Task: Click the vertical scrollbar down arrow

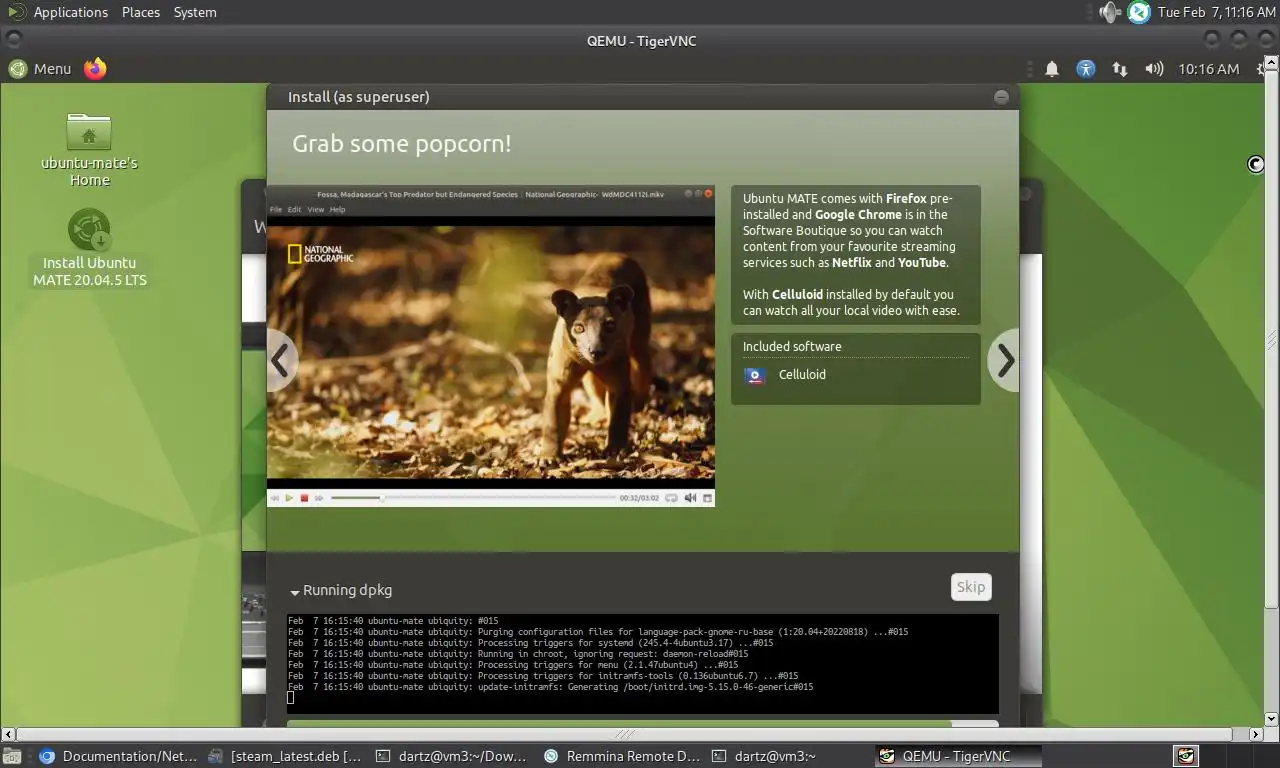Action: (x=1272, y=719)
